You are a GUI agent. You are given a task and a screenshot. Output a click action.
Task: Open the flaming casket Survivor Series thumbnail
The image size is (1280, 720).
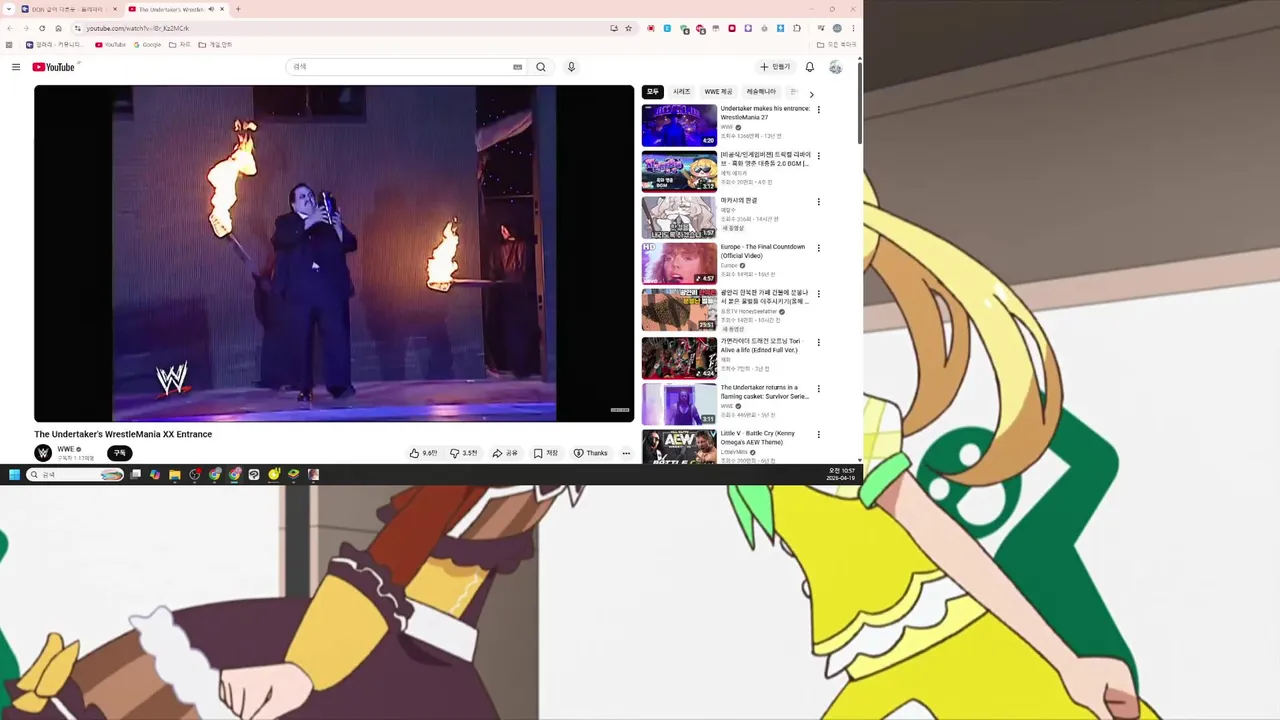(679, 405)
